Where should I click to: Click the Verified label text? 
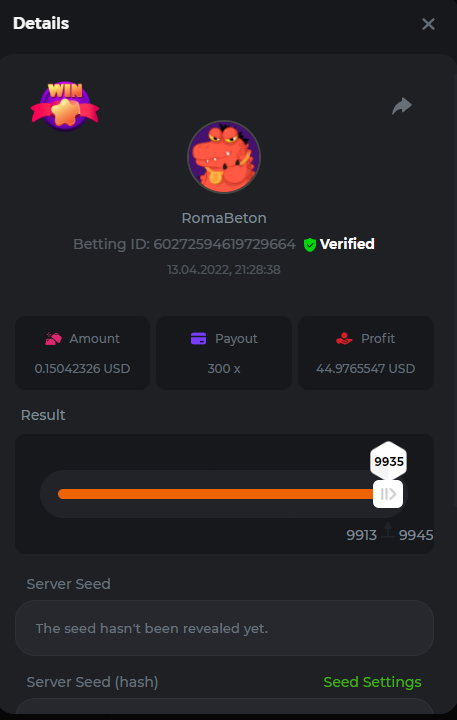(347, 244)
